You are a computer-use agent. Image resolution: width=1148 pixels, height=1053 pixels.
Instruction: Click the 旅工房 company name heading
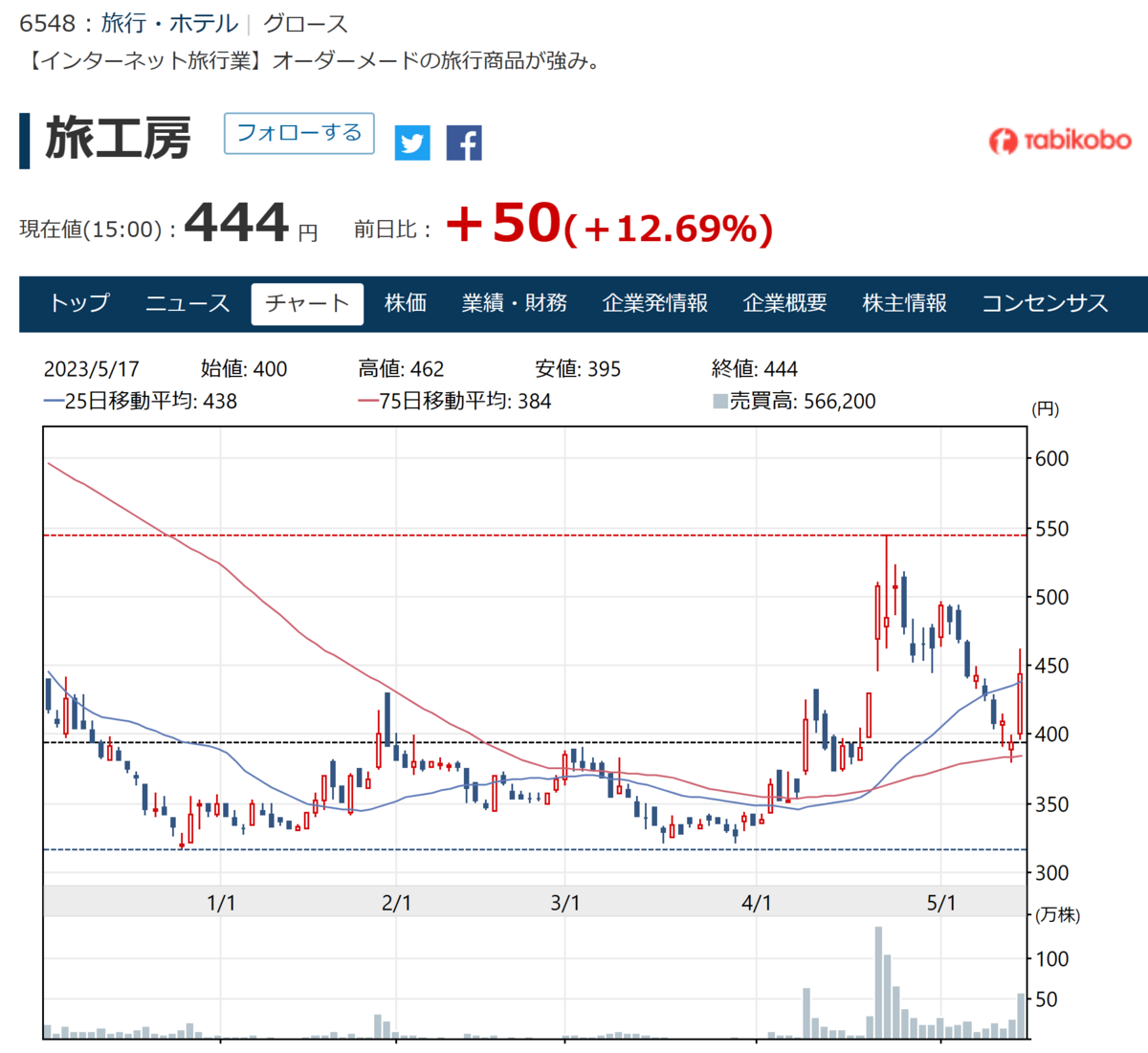[x=118, y=139]
